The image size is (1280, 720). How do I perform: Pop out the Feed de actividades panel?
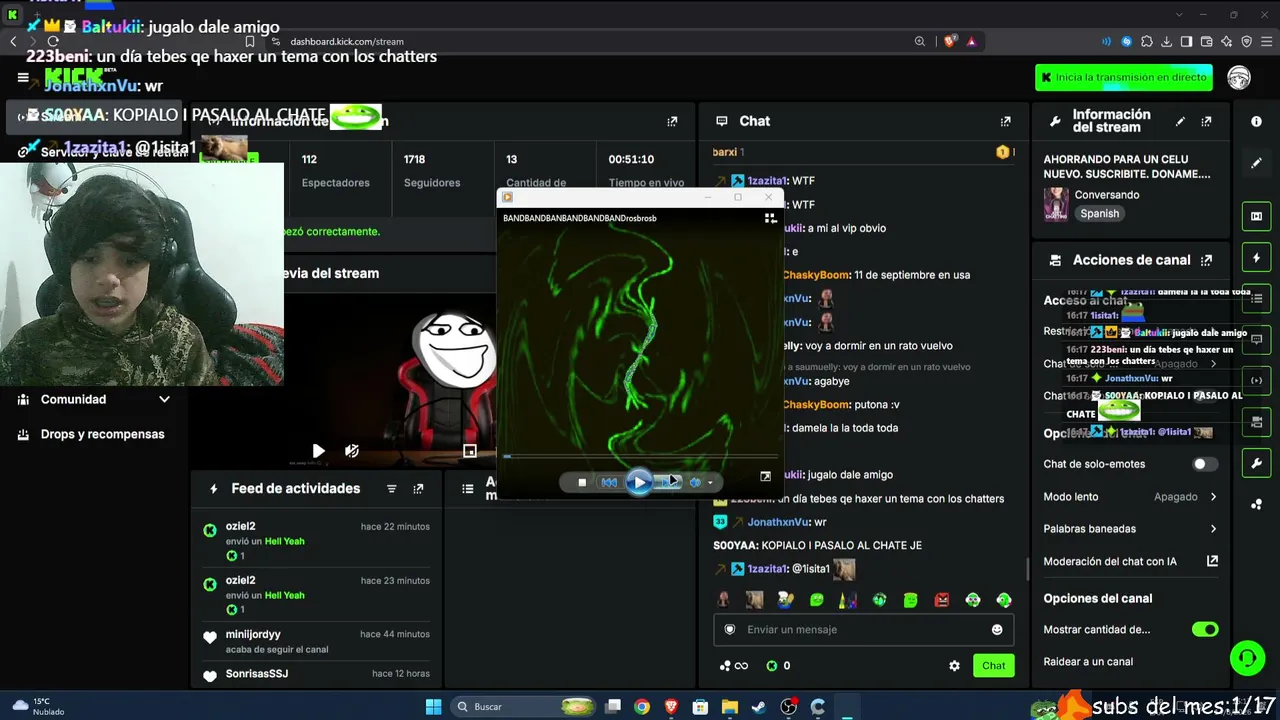(418, 489)
